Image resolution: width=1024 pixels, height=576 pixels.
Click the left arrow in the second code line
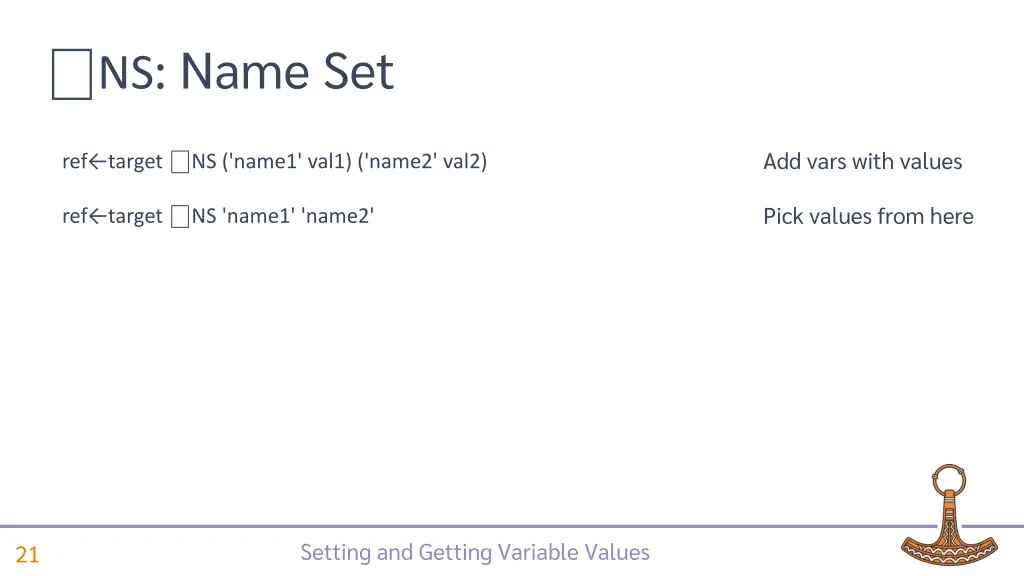pos(97,216)
